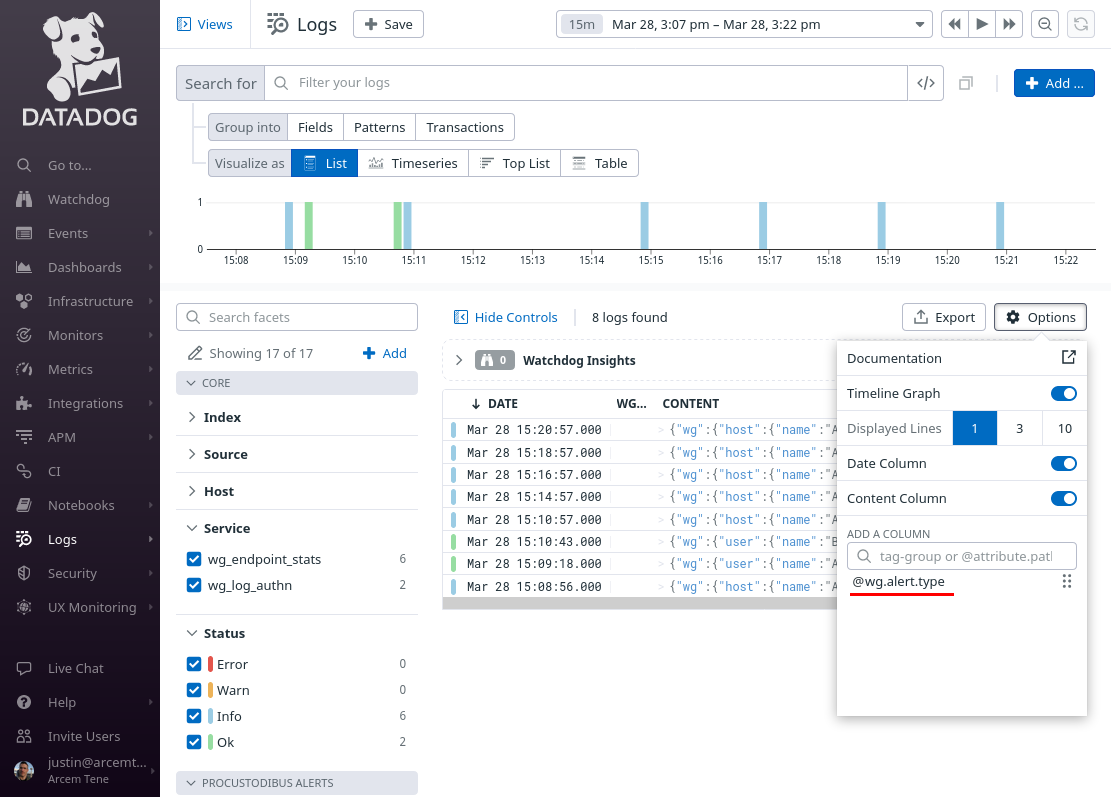Group into Fields
1111x797 pixels.
click(315, 128)
